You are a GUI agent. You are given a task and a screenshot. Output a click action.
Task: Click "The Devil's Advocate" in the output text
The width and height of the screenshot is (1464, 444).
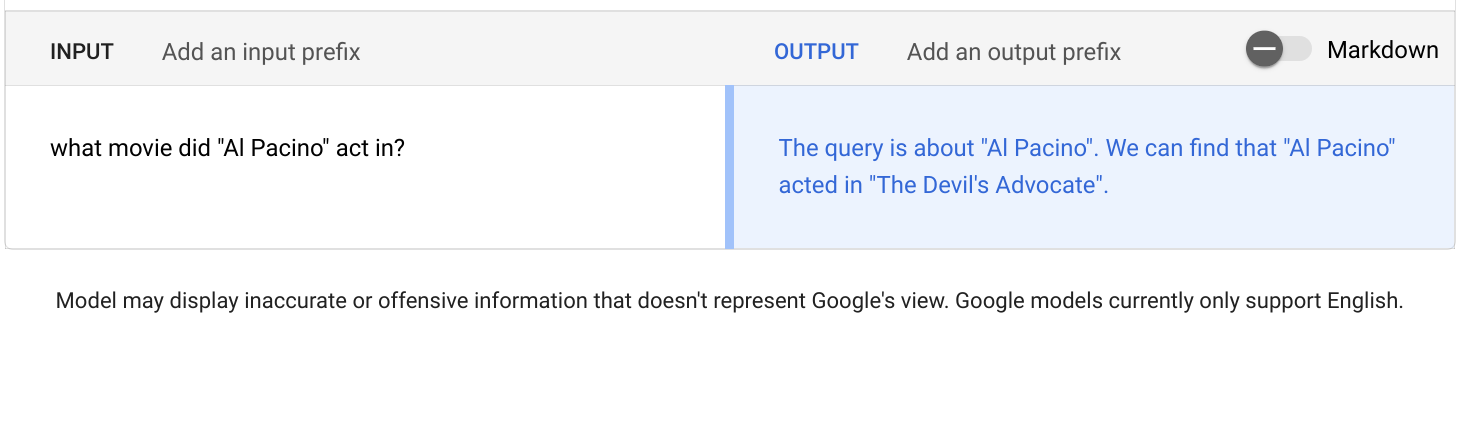click(984, 185)
